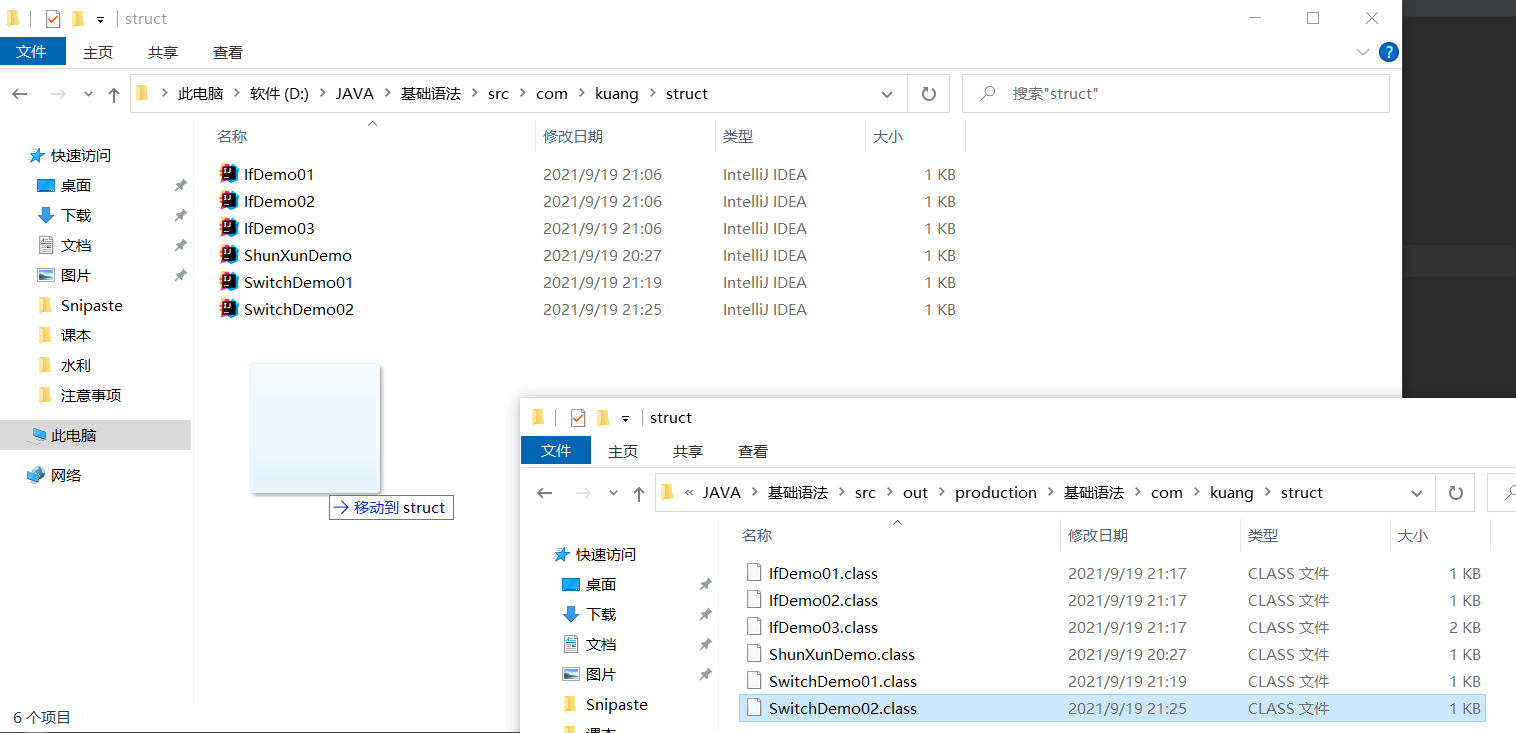
Task: Select SwitchDemo01 file icon in back window
Action: (x=229, y=282)
